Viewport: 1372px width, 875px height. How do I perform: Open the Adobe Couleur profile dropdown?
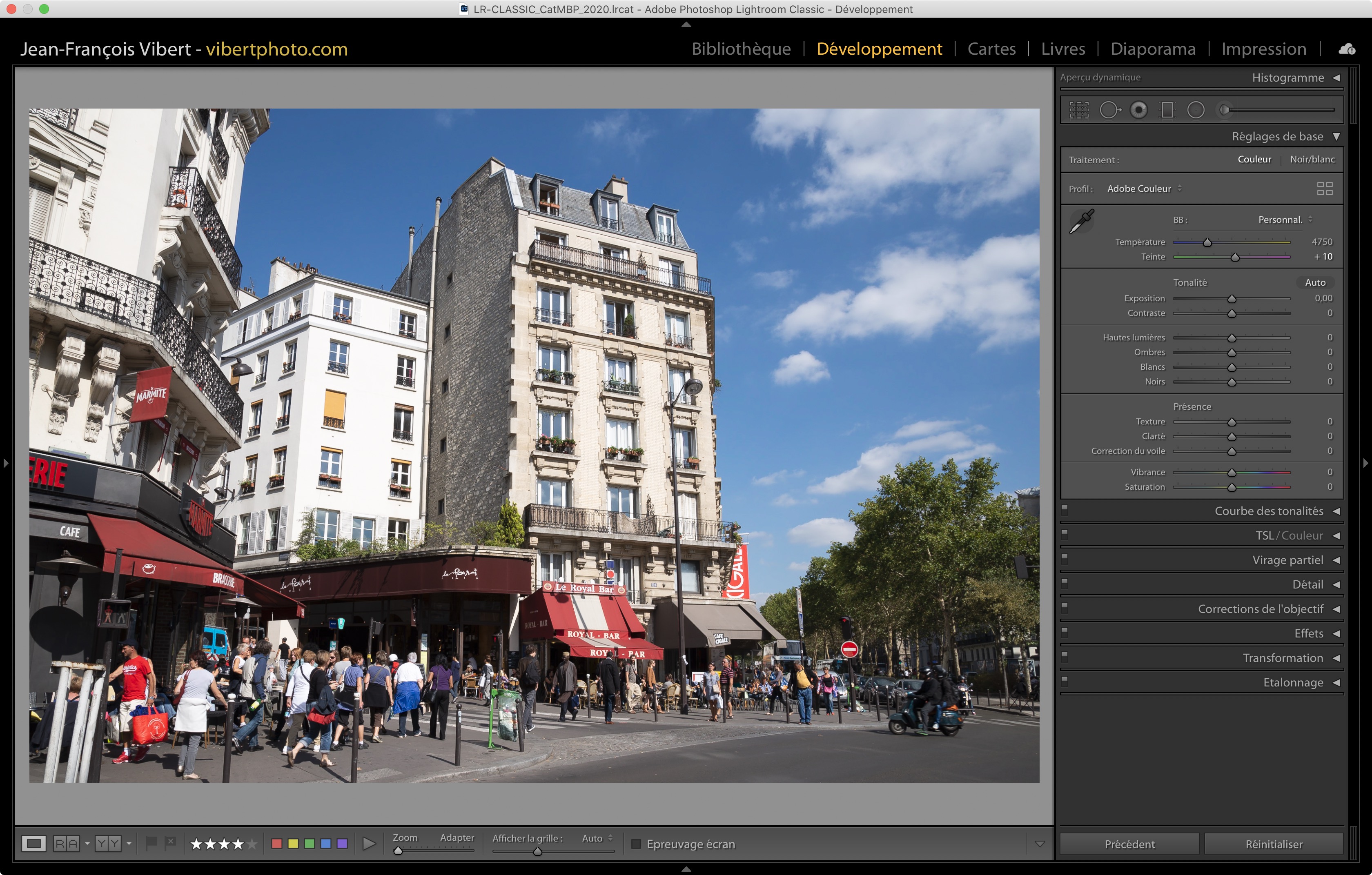(1143, 189)
